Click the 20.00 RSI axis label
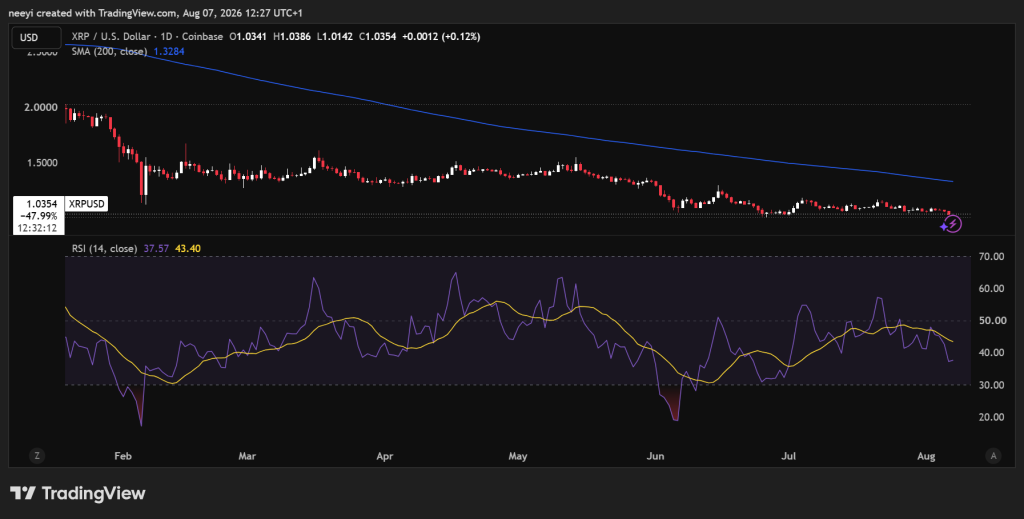The height and width of the screenshot is (519, 1024). [991, 417]
